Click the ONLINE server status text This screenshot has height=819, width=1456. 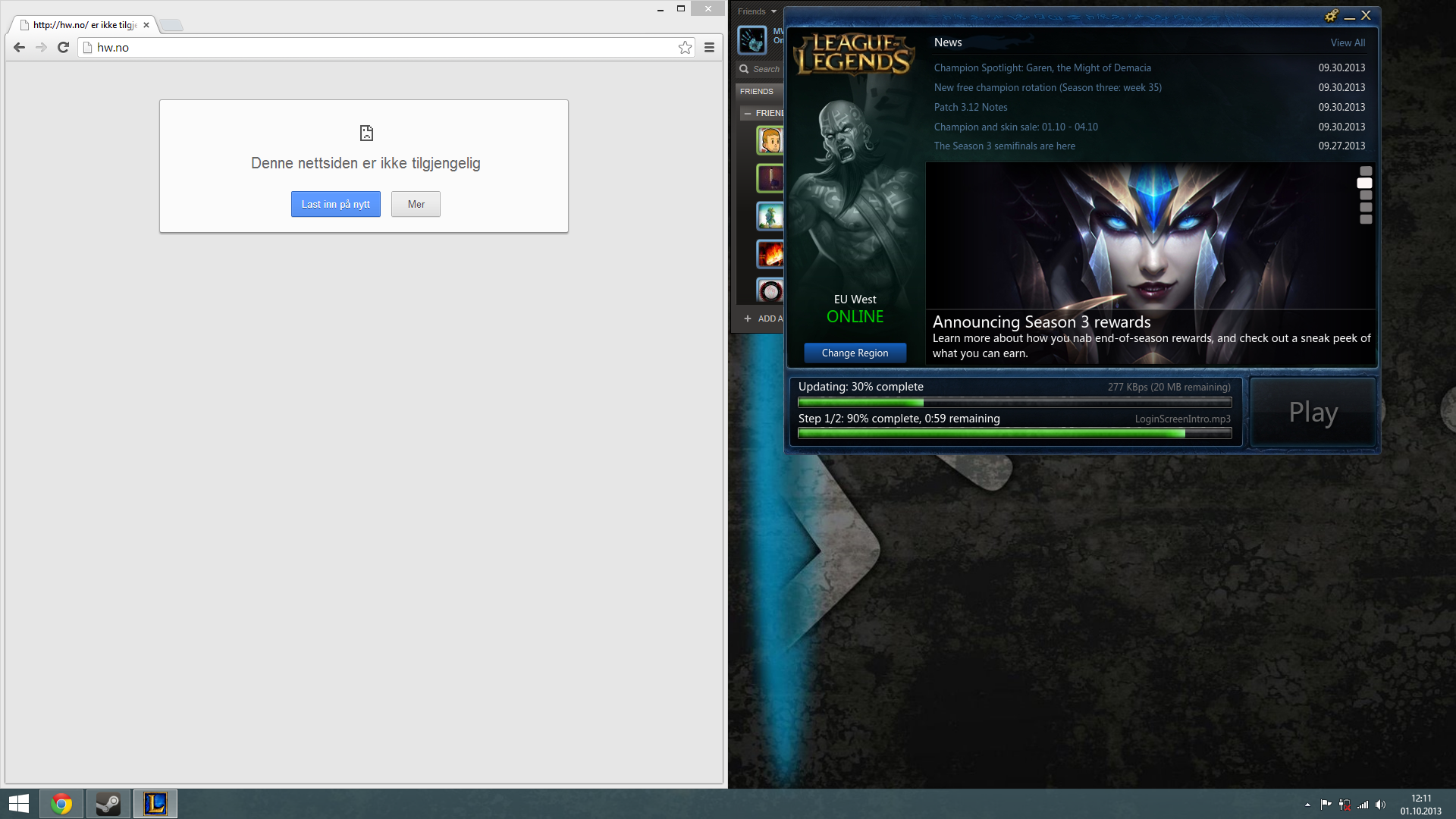coord(855,317)
